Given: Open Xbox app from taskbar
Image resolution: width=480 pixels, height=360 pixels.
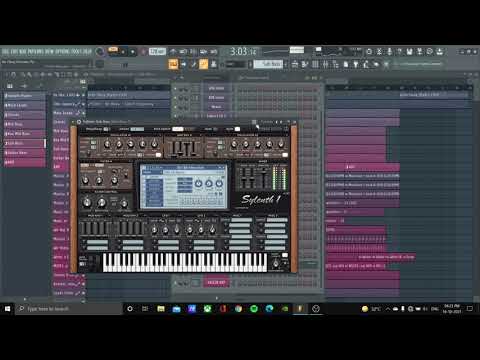Looking at the screenshot, I should [207, 309].
